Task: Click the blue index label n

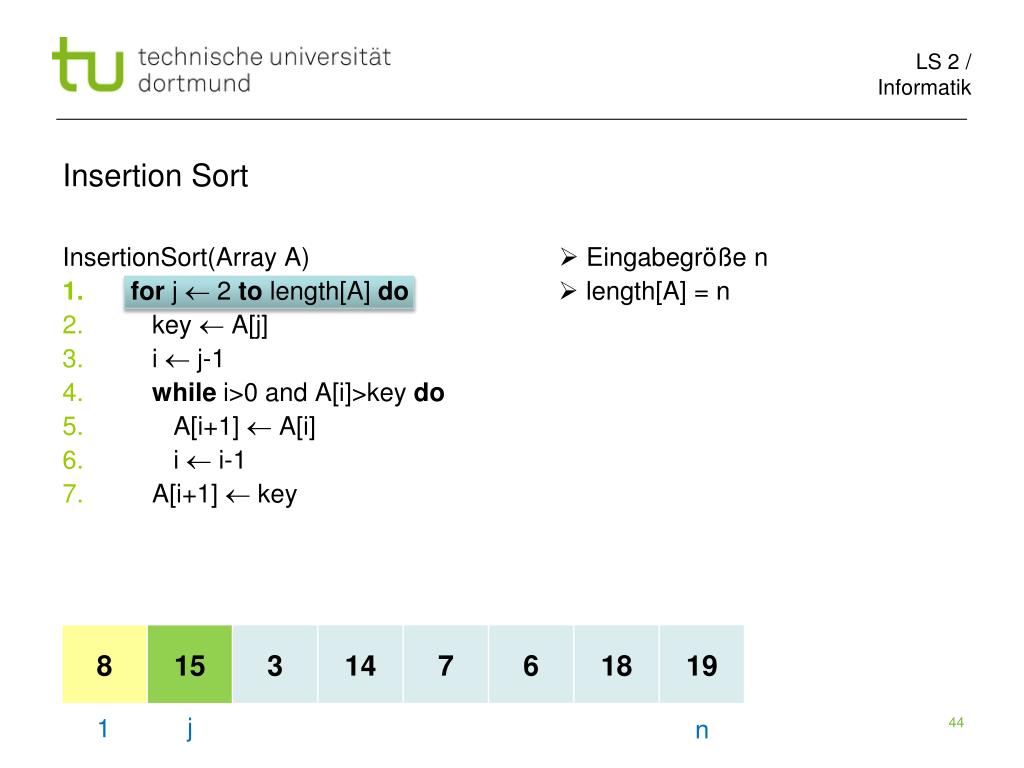Action: click(x=702, y=731)
